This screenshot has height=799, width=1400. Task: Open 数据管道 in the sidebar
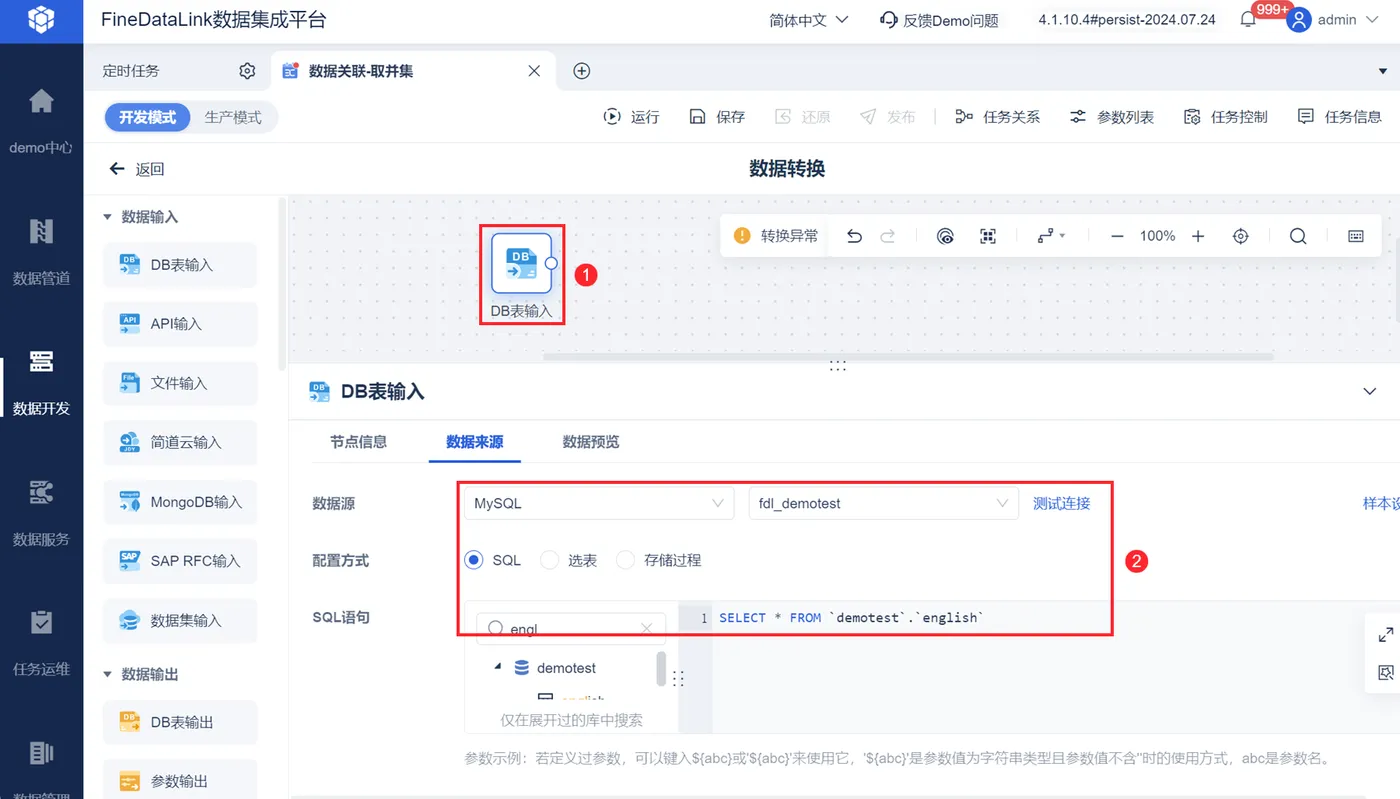coord(41,250)
